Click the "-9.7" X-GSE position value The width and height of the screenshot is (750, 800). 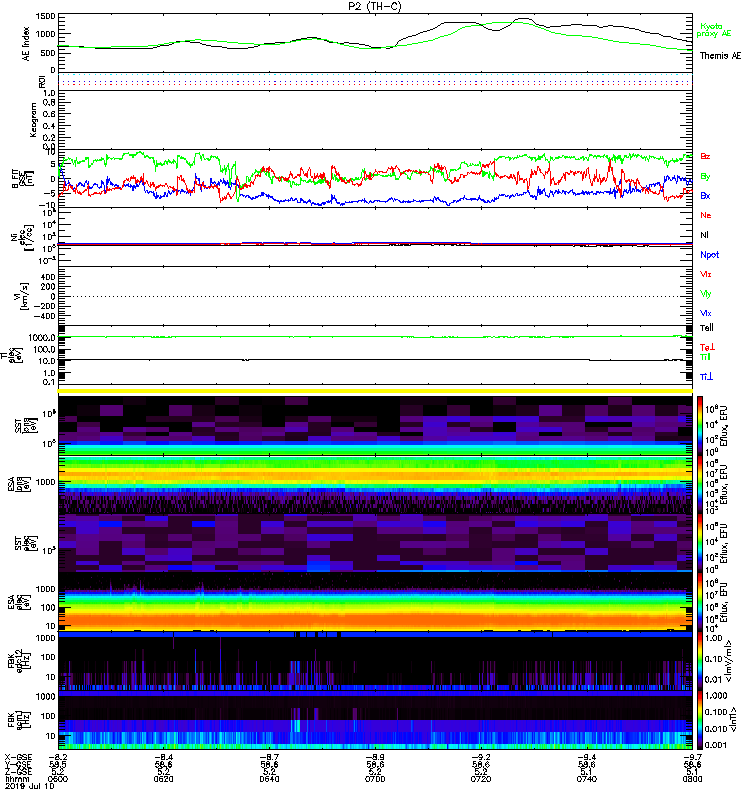pyautogui.click(x=692, y=757)
